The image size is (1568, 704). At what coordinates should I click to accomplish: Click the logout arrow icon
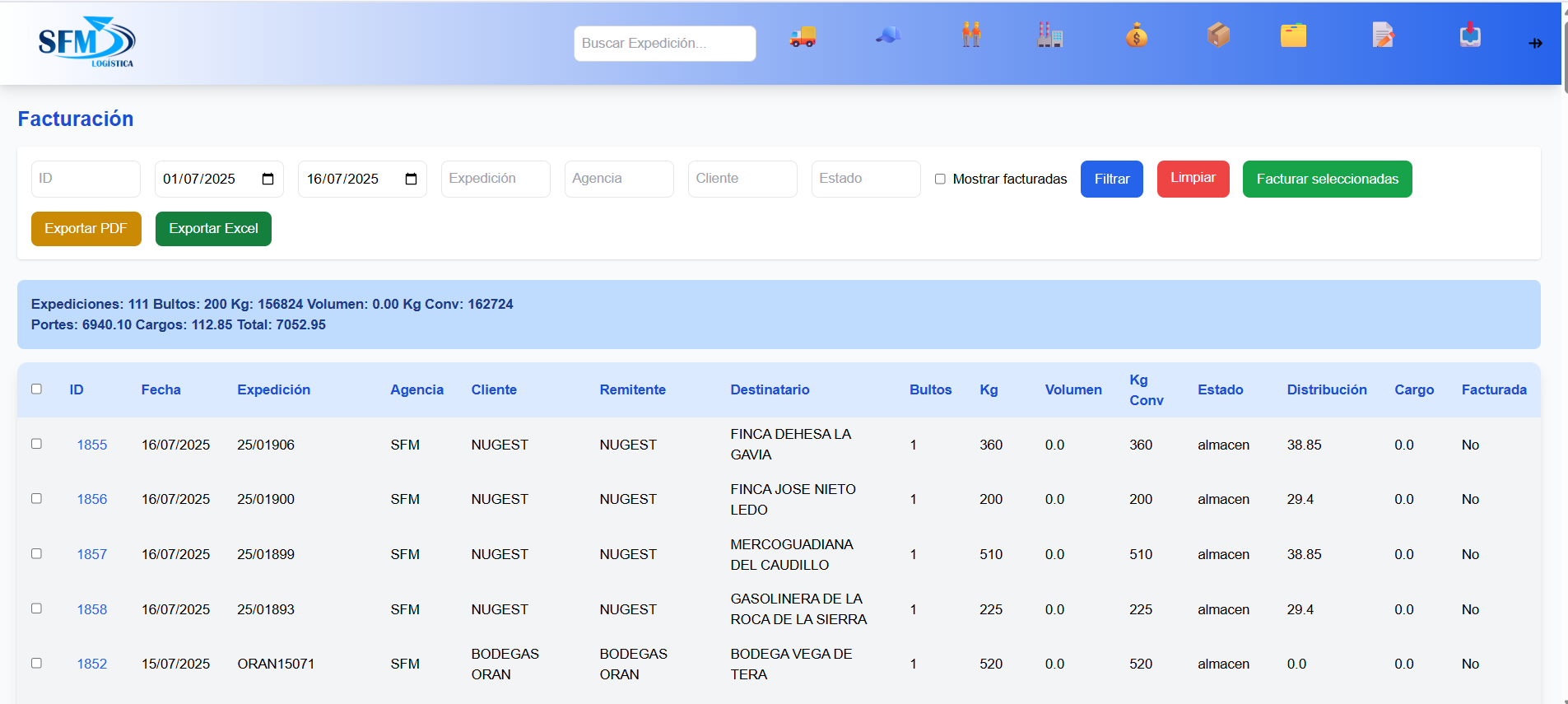tap(1535, 44)
